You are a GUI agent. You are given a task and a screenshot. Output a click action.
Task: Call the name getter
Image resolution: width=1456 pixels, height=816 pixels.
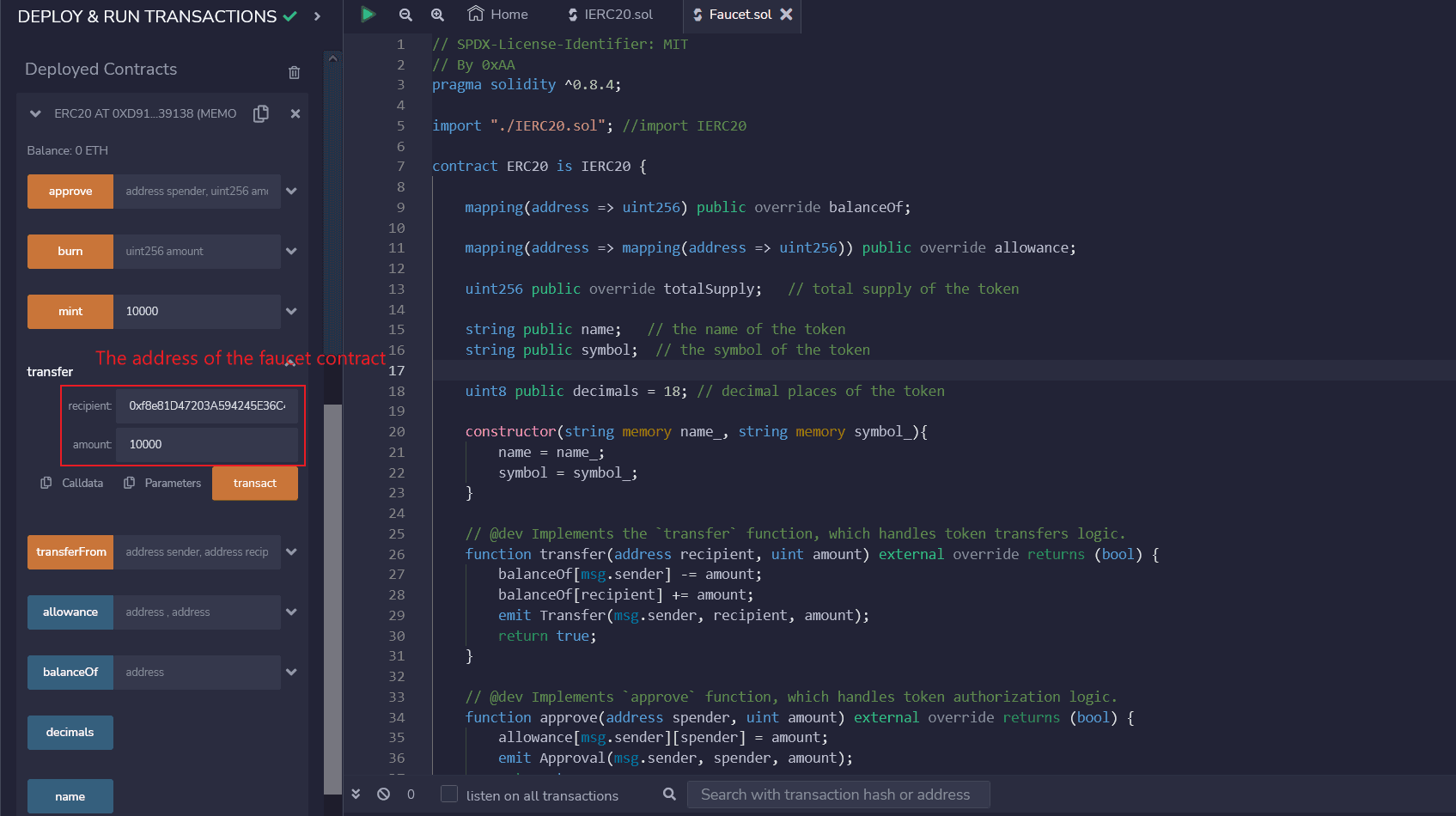tap(70, 796)
